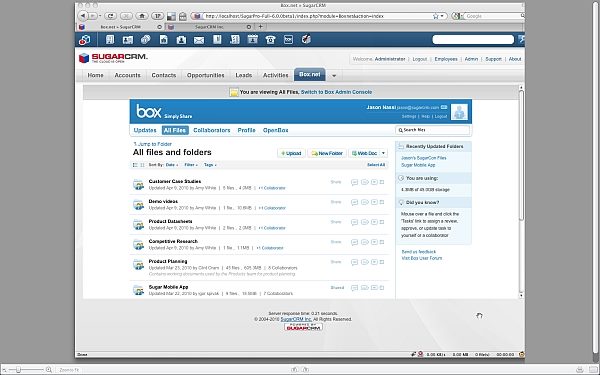The width and height of the screenshot is (600, 375).
Task: Click the pencil create icon in the blue toolbar
Action: tap(306, 39)
